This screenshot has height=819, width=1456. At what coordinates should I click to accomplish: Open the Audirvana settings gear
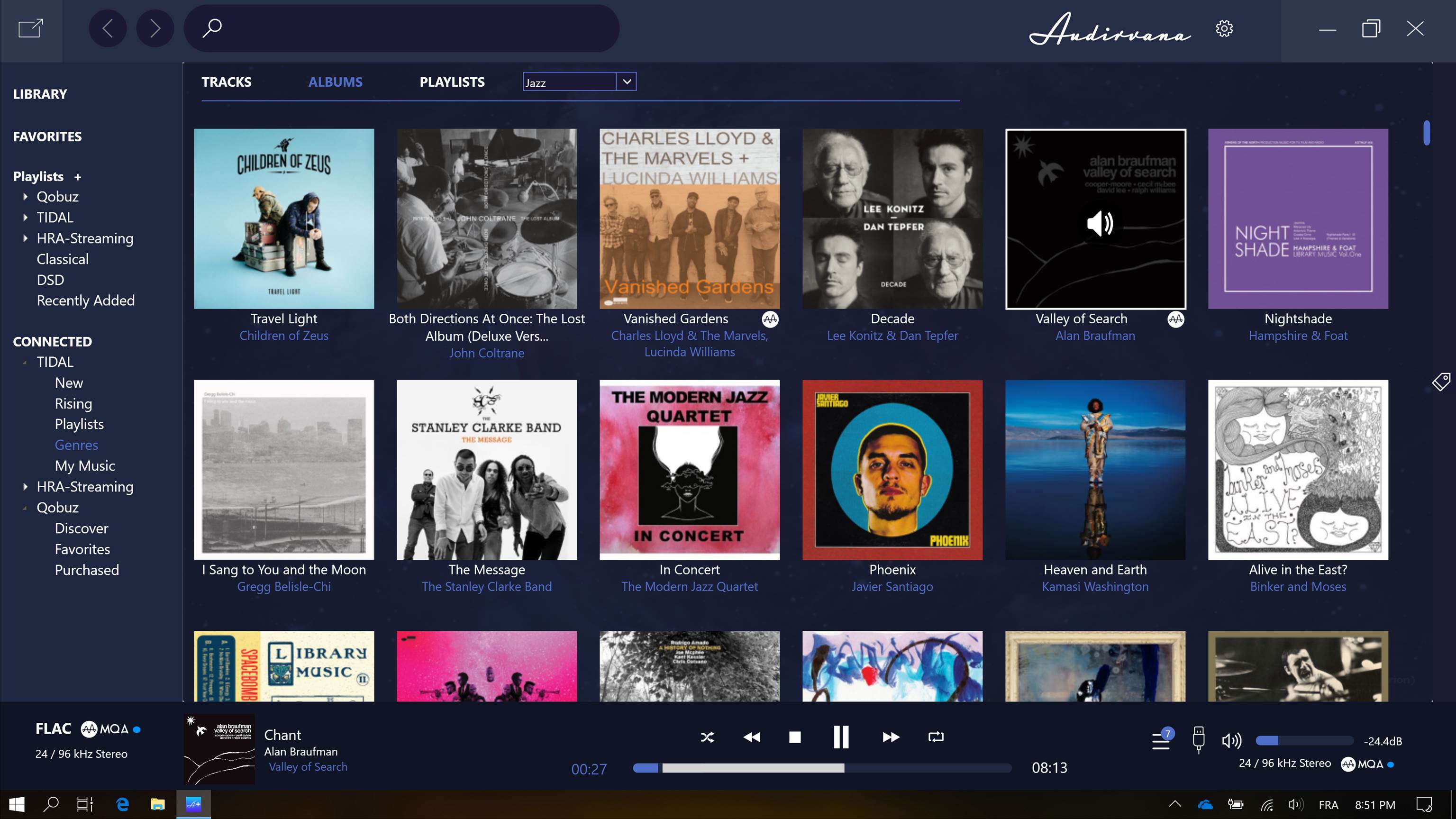tap(1225, 28)
